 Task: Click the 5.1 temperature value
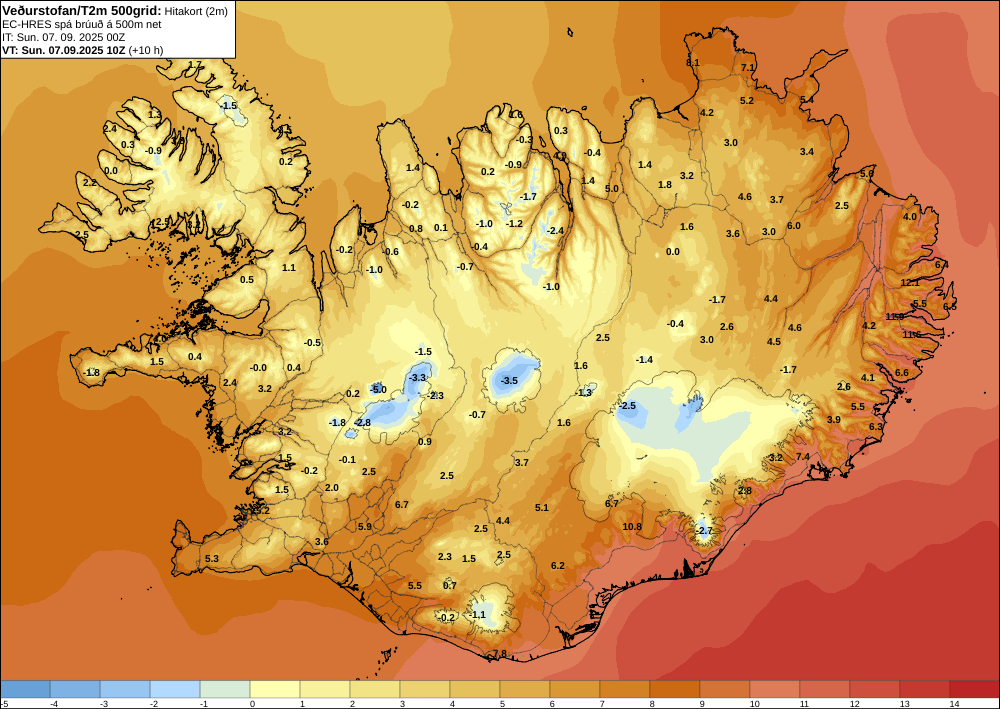(541, 508)
